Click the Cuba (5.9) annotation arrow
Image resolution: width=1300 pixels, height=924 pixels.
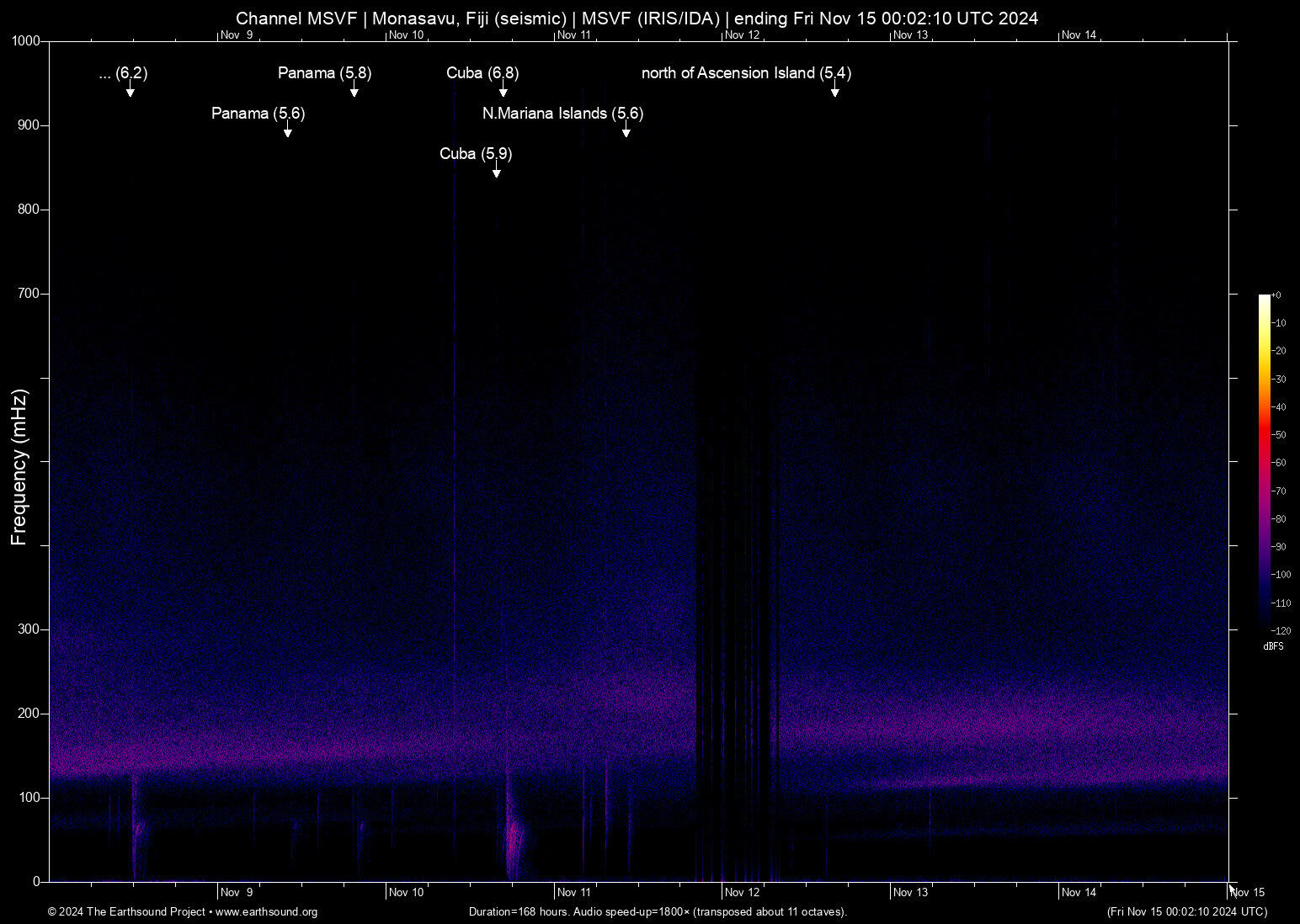(496, 170)
